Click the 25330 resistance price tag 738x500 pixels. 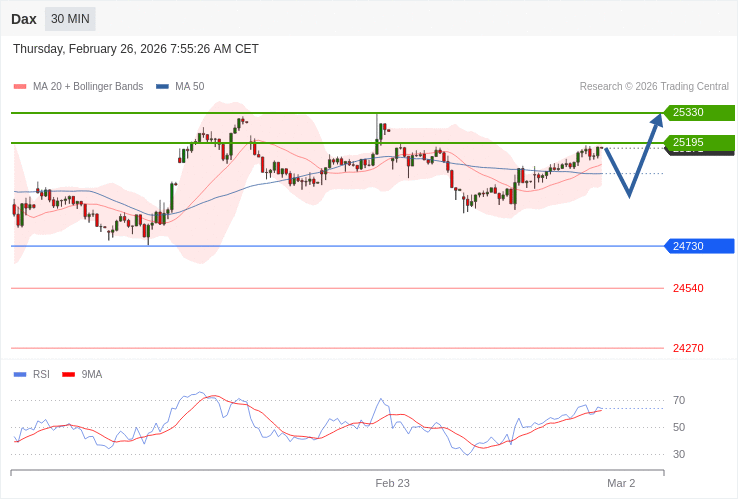tap(699, 113)
